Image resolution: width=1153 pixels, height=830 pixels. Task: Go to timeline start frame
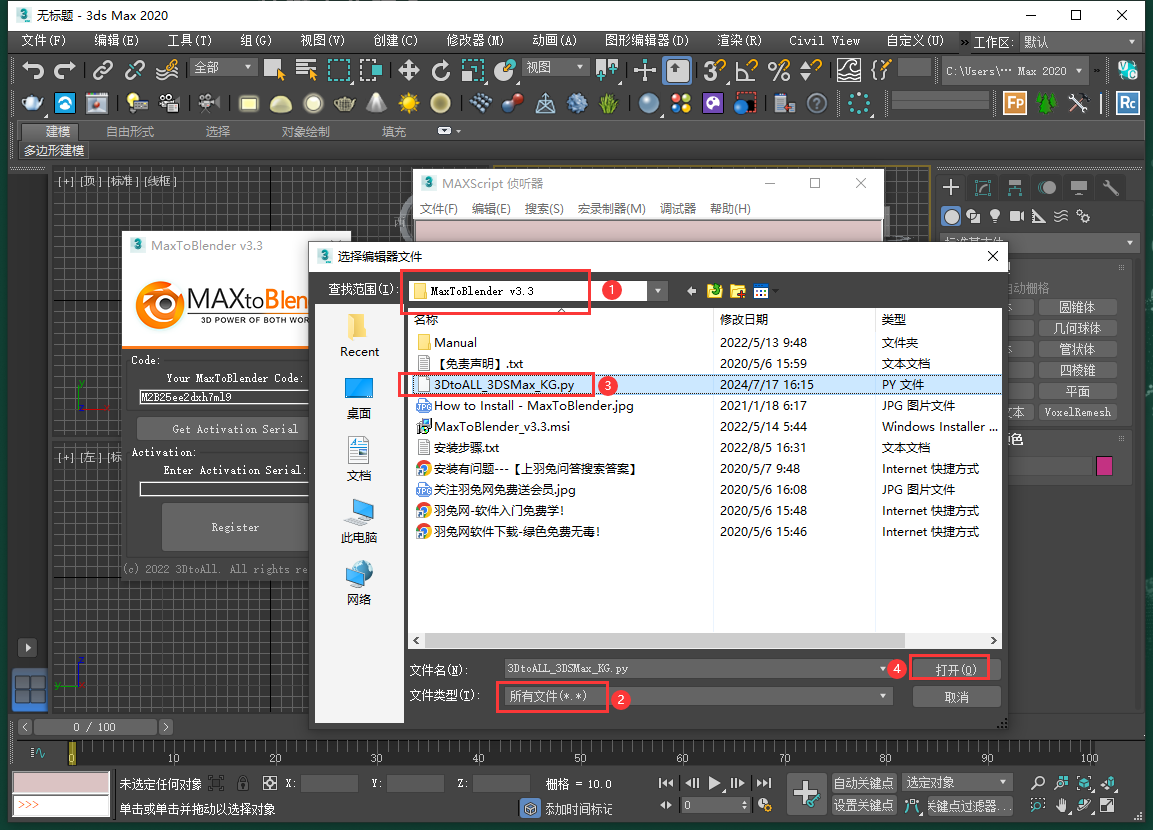[x=665, y=783]
